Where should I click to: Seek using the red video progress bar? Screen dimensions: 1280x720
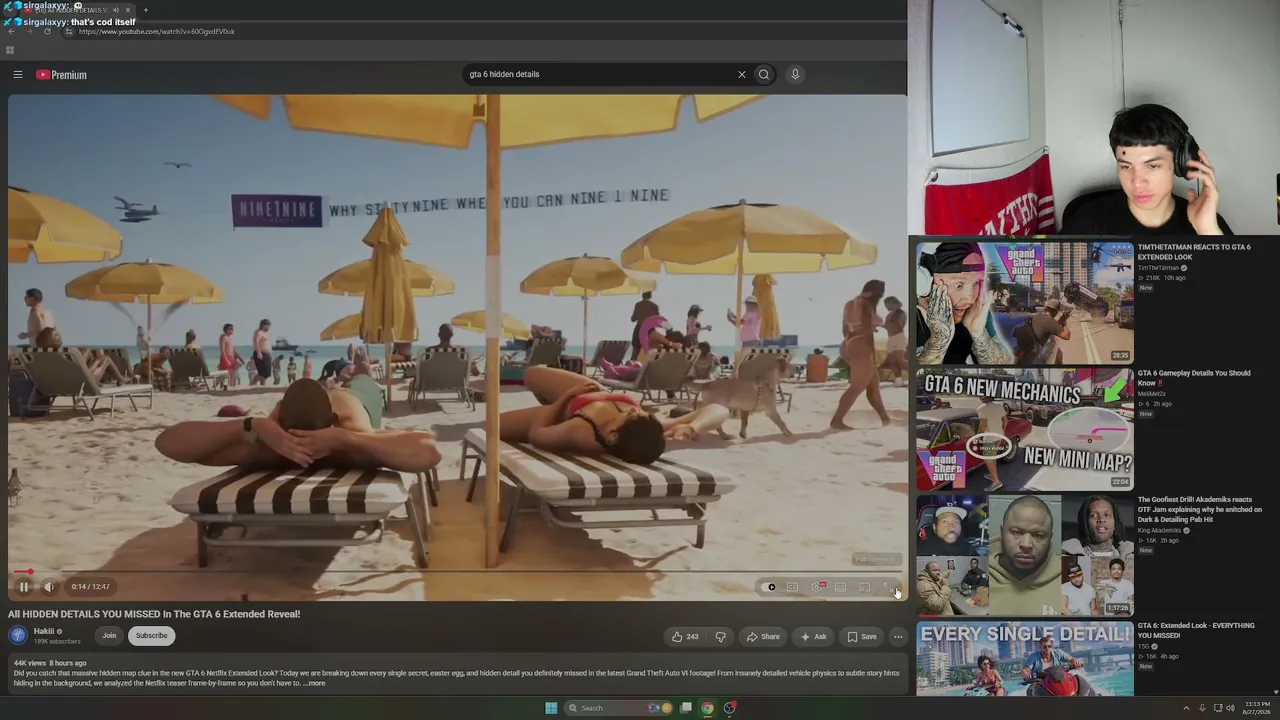[x=457, y=572]
